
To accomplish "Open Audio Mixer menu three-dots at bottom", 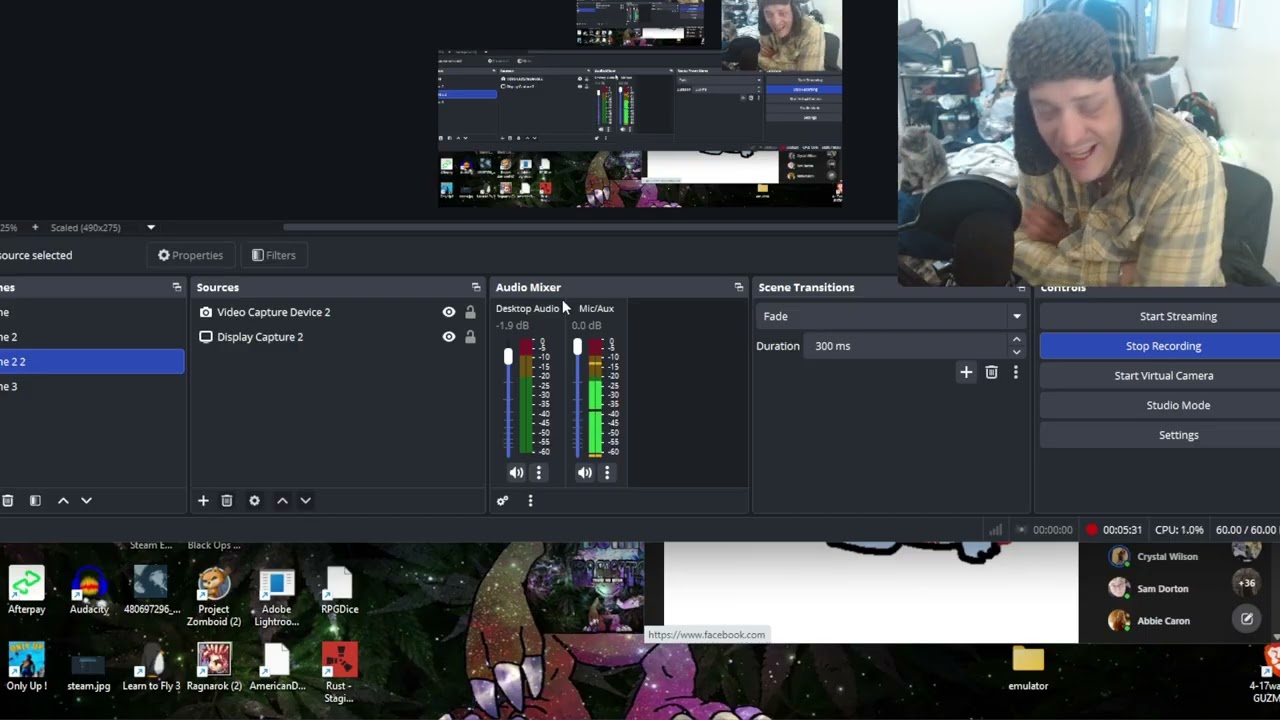I will 530,500.
